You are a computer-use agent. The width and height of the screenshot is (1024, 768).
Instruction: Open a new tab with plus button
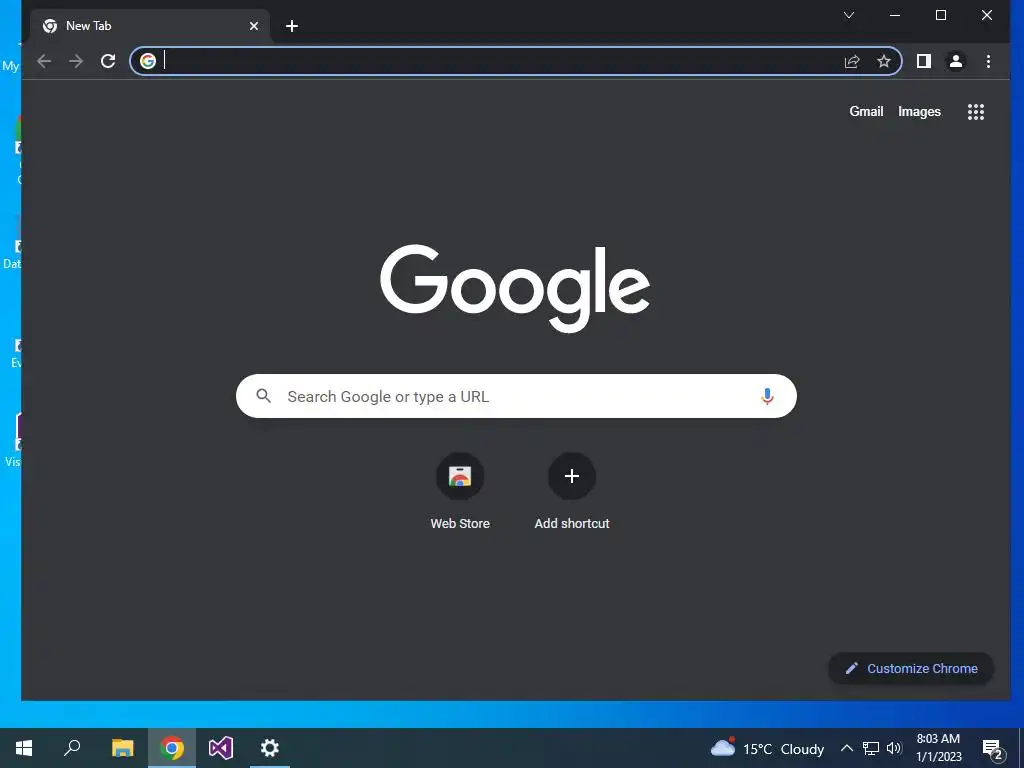[292, 26]
